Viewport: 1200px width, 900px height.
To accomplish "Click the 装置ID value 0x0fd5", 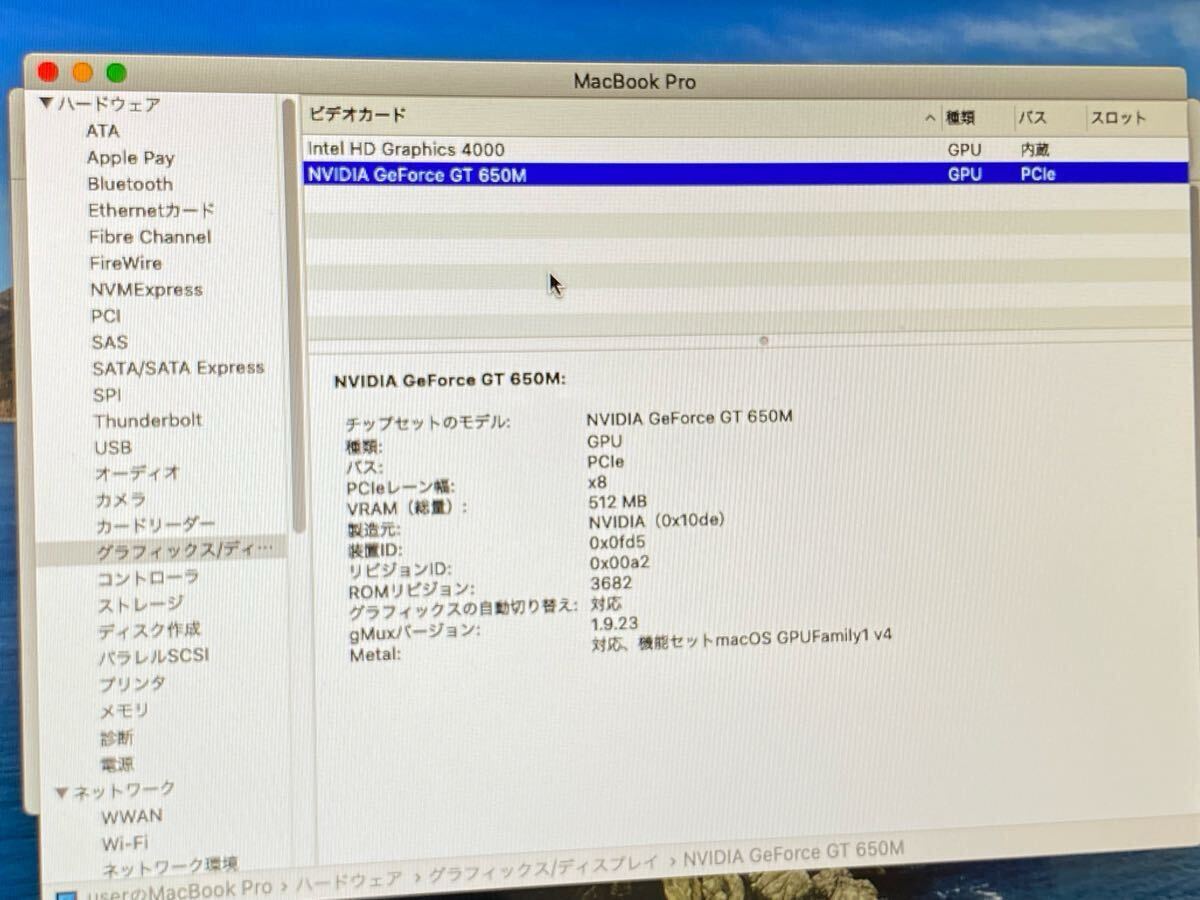I will [618, 542].
